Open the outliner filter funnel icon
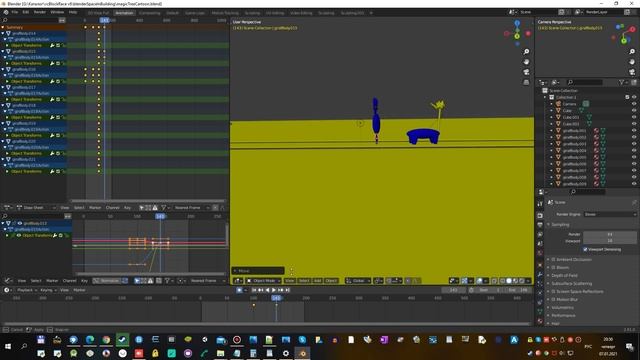The height and width of the screenshot is (360, 640). point(622,82)
